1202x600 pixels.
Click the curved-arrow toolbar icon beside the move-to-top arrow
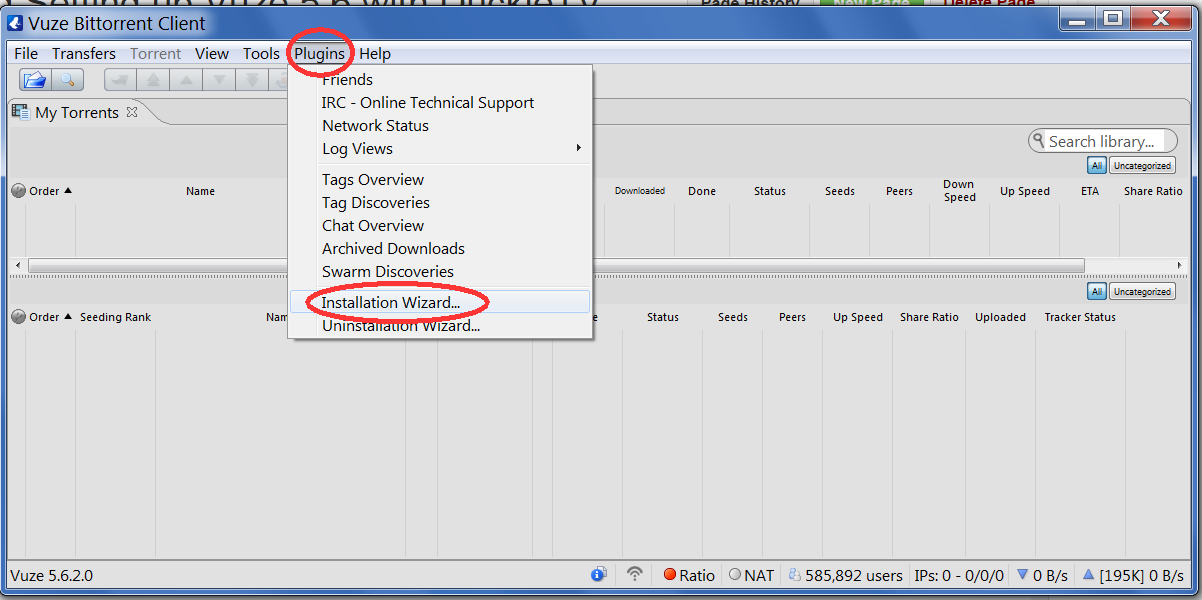click(x=120, y=80)
